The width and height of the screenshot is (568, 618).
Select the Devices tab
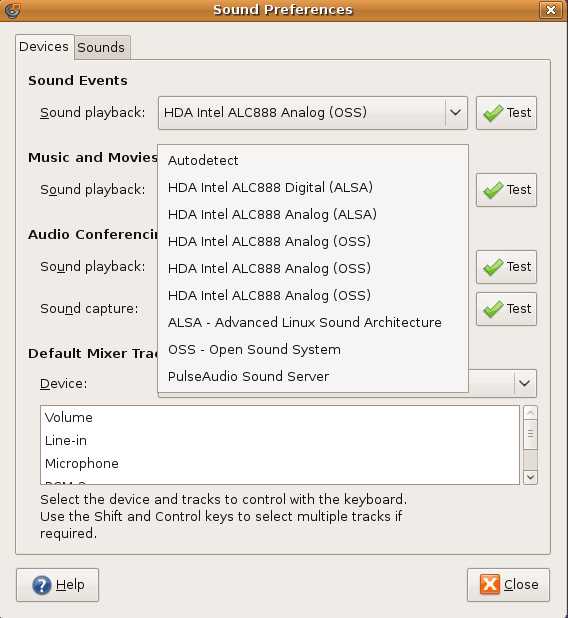coord(44,47)
